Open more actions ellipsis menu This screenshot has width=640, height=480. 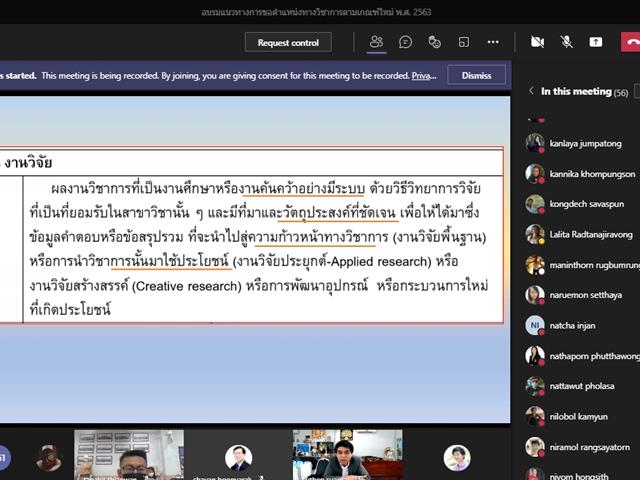pyautogui.click(x=493, y=42)
